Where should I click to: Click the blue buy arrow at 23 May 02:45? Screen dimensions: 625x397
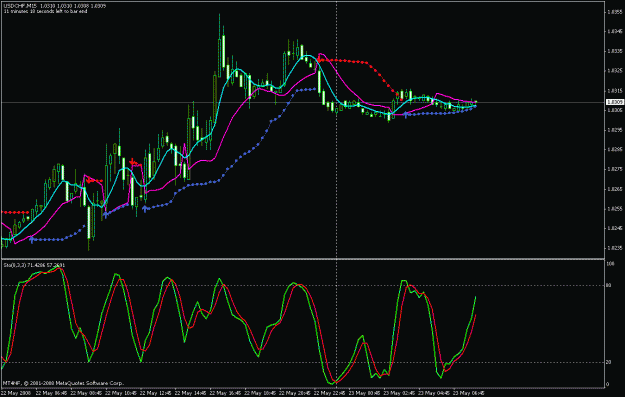[x=406, y=115]
